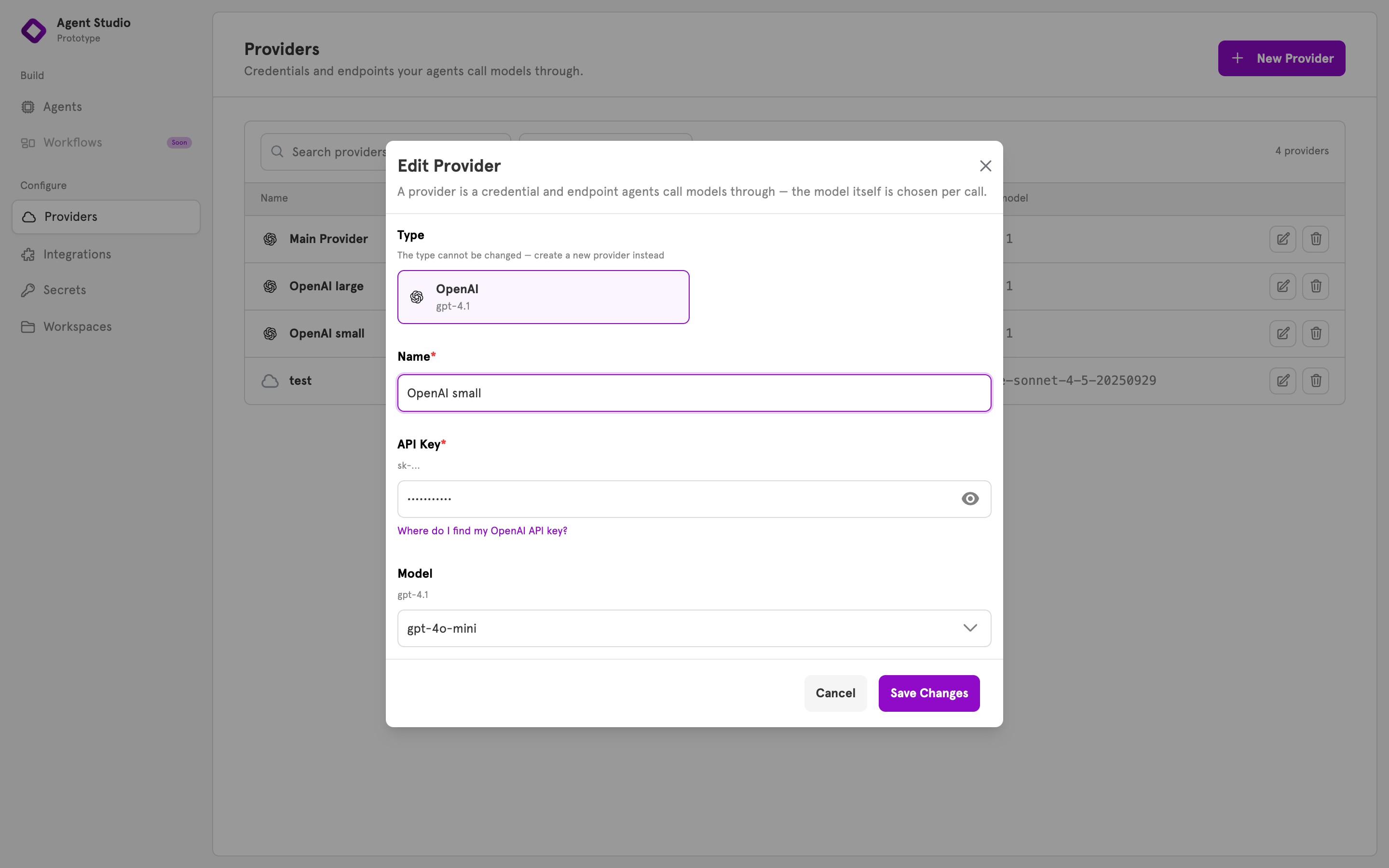
Task: Open the Agents page
Action: point(106,107)
